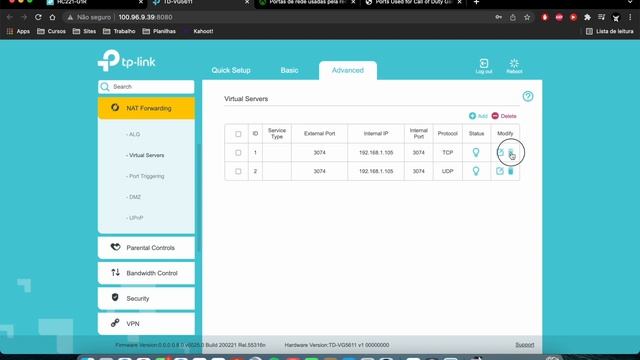Open the ALG submenu item
This screenshot has width=640, height=360.
click(x=133, y=134)
